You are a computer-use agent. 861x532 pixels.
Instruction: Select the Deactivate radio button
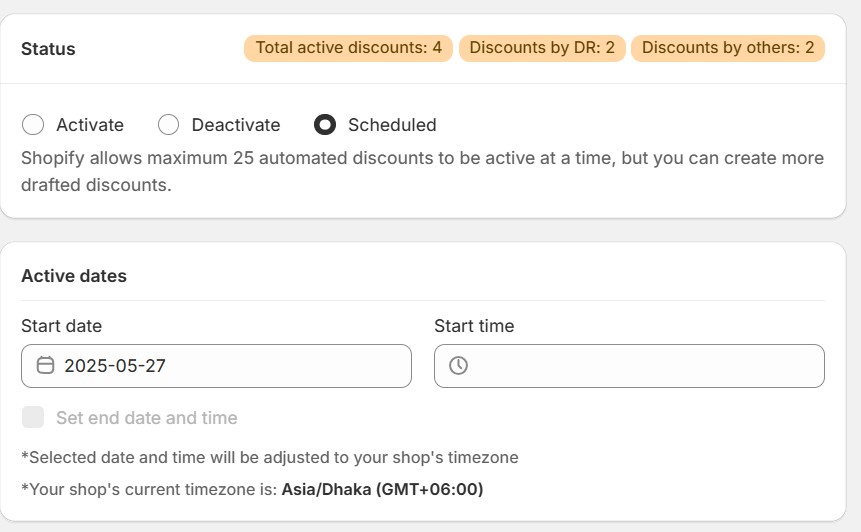[x=169, y=125]
